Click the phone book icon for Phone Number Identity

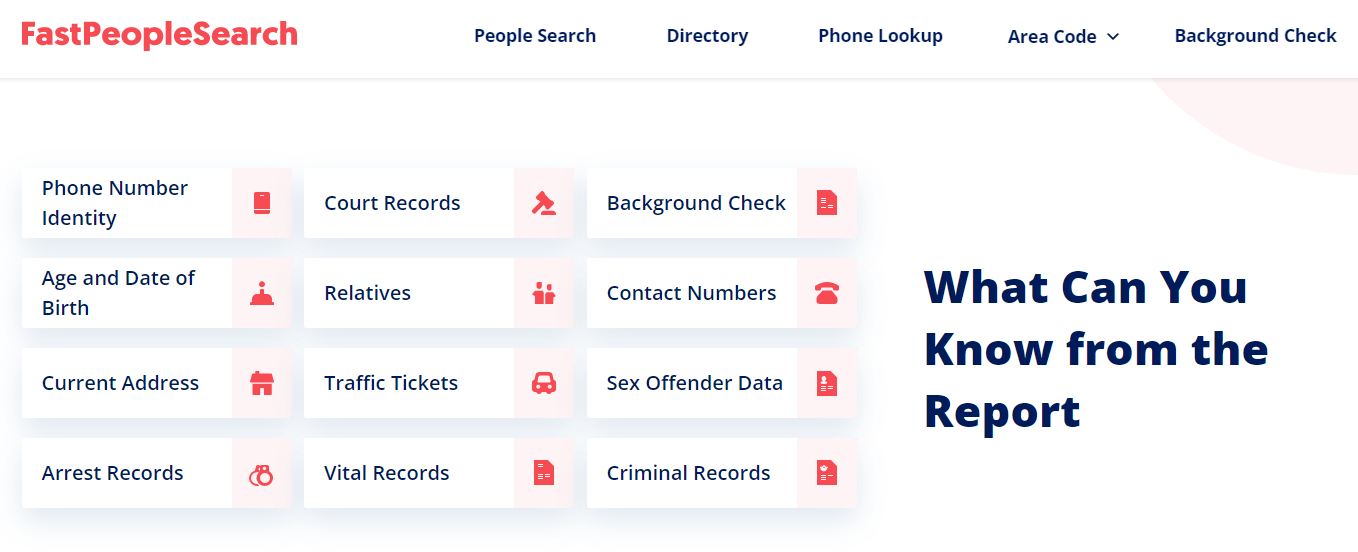coord(262,203)
